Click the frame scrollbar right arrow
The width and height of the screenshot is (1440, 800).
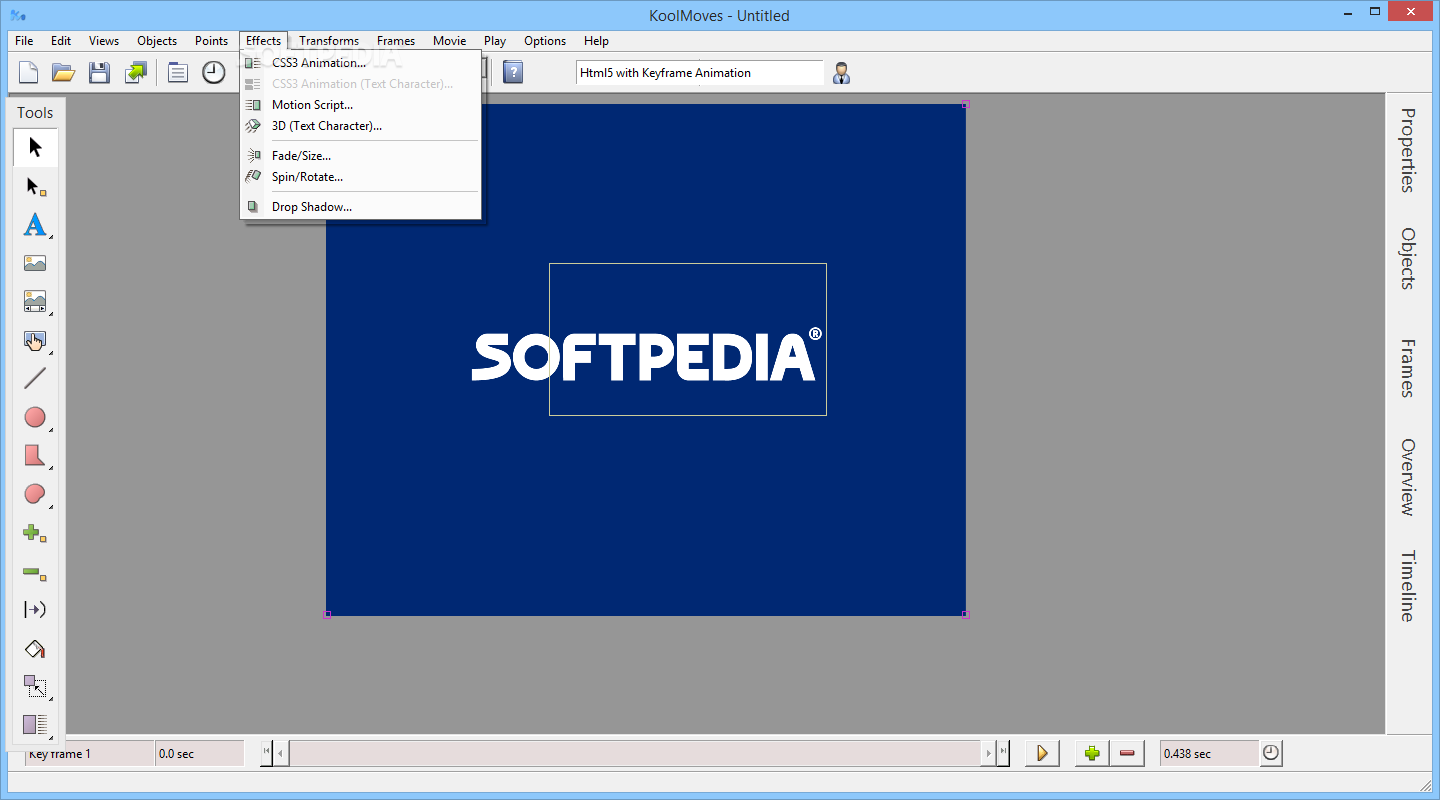(x=988, y=753)
